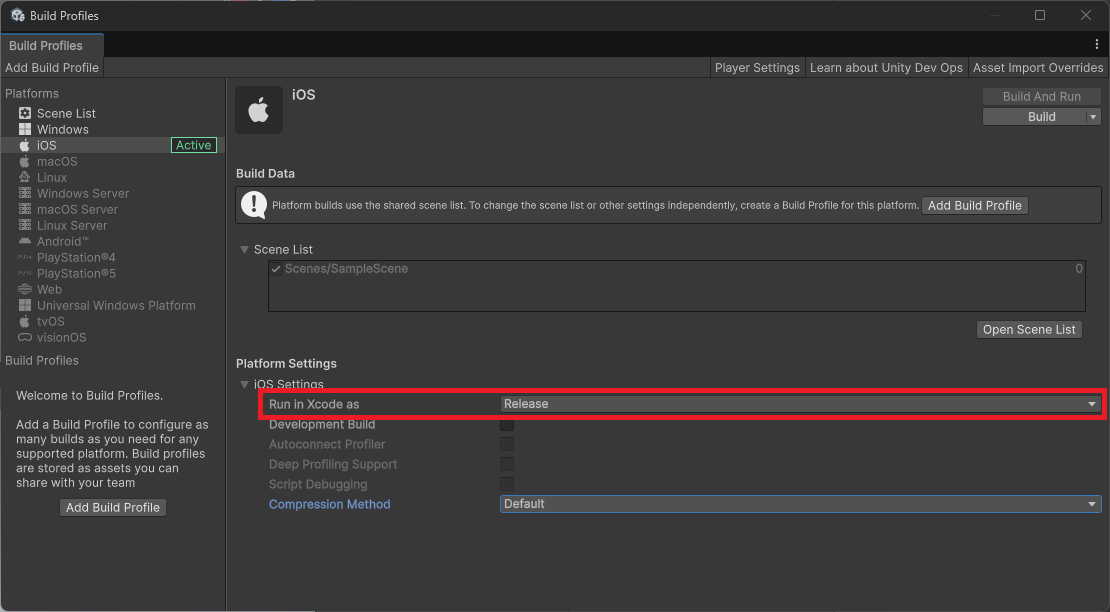The width and height of the screenshot is (1110, 612).
Task: Click the Open Scene List button
Action: tap(1029, 329)
